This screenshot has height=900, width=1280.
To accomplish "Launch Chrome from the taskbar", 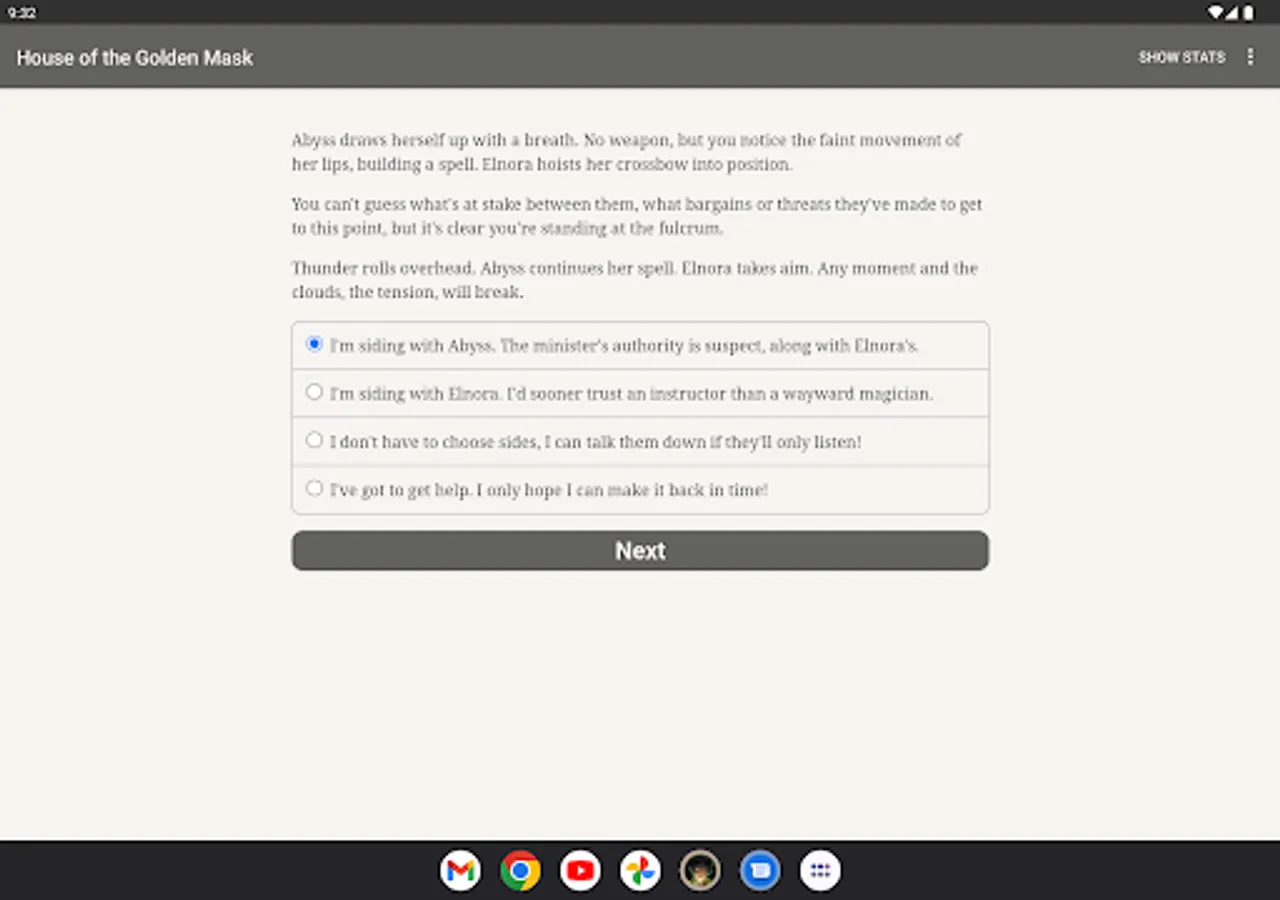I will click(520, 870).
